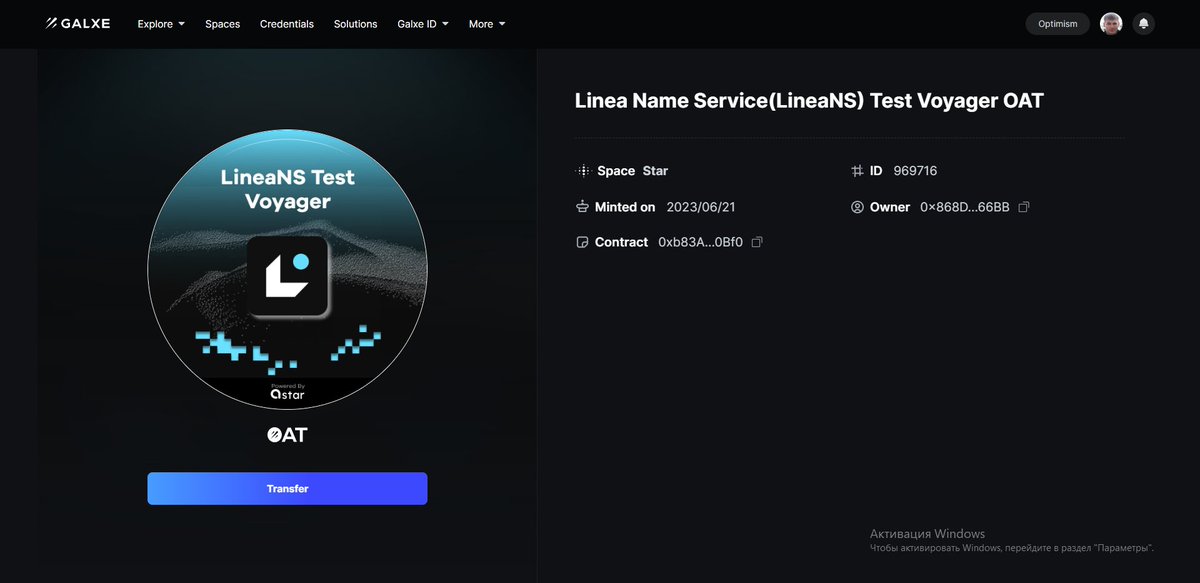Expand the Explore dropdown menu
The image size is (1200, 583).
(161, 24)
